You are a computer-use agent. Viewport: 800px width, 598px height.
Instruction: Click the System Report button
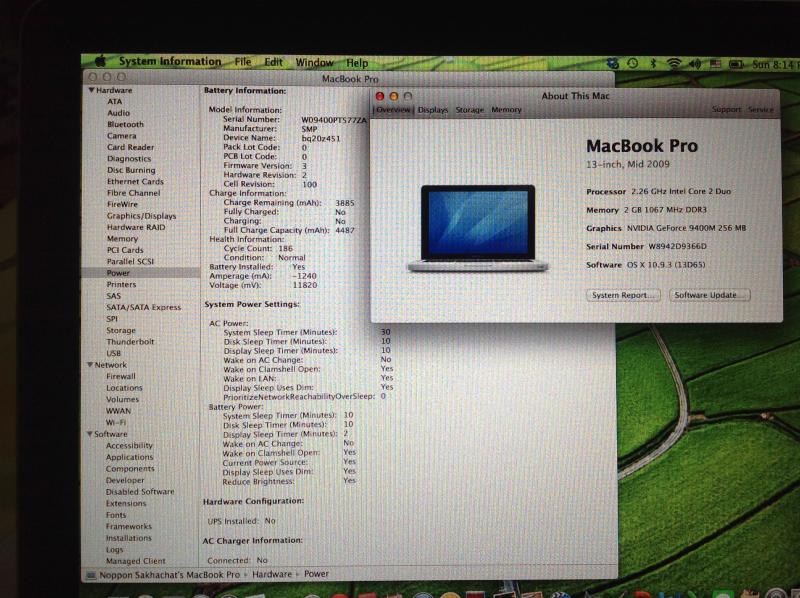point(623,295)
